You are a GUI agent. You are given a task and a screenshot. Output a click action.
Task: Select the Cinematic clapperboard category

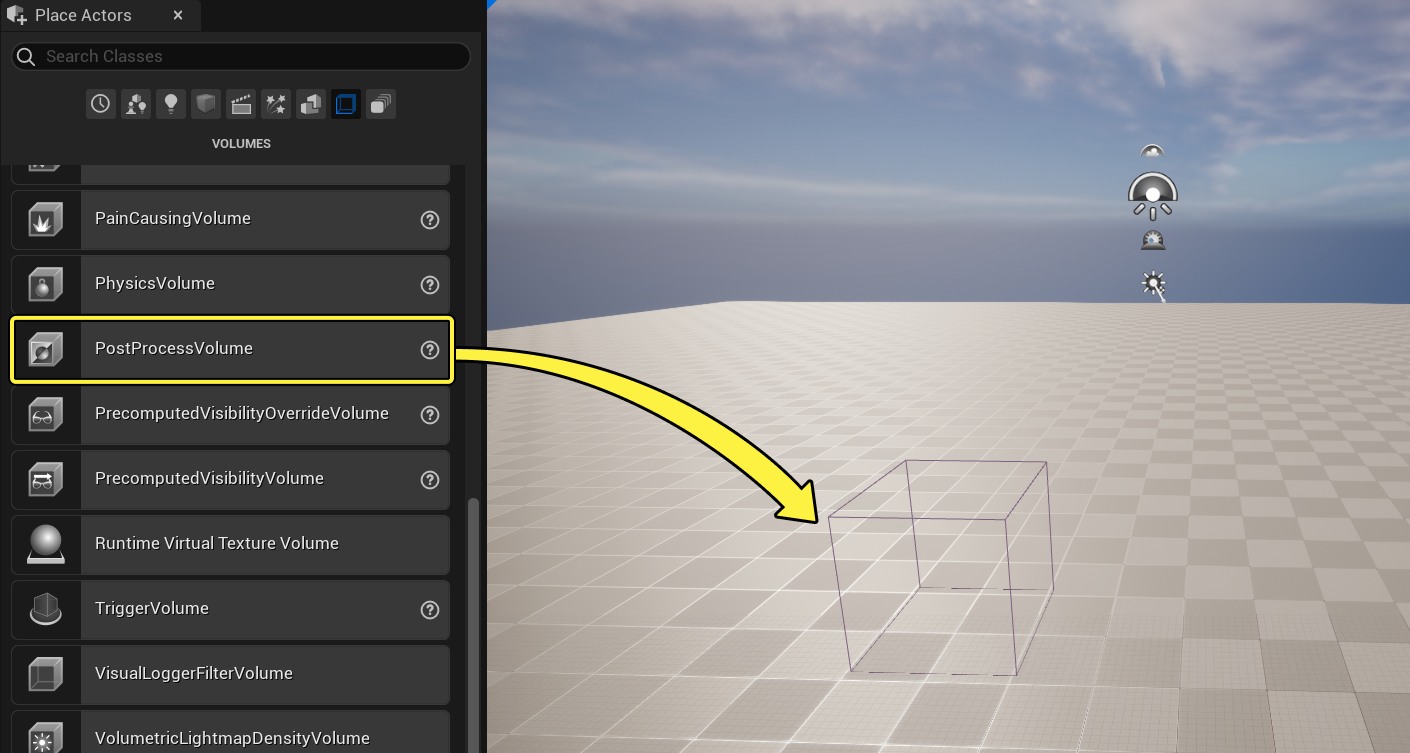coord(240,103)
